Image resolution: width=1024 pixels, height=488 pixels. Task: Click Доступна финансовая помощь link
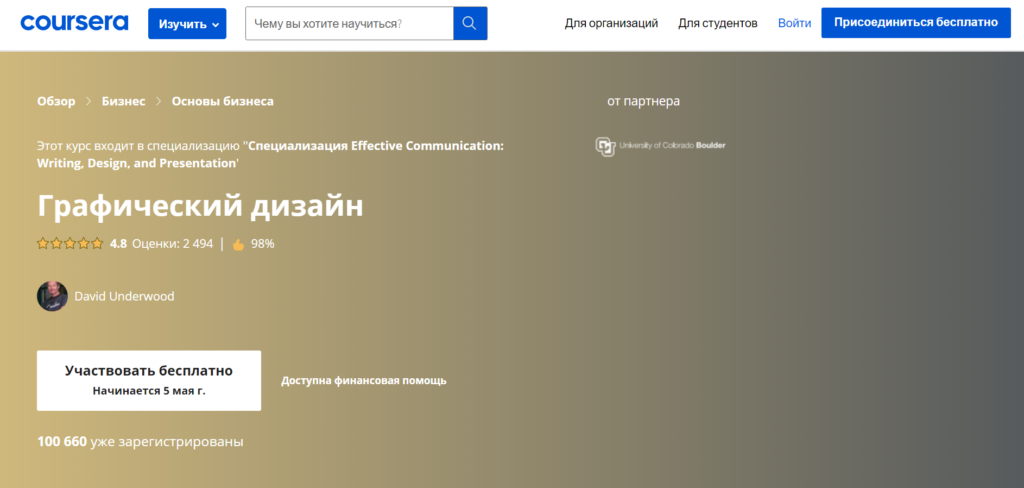(364, 381)
